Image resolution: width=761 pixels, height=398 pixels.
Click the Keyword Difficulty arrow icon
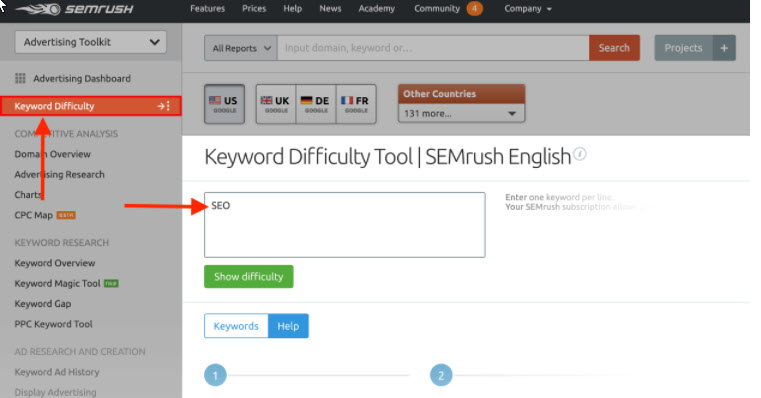click(161, 106)
